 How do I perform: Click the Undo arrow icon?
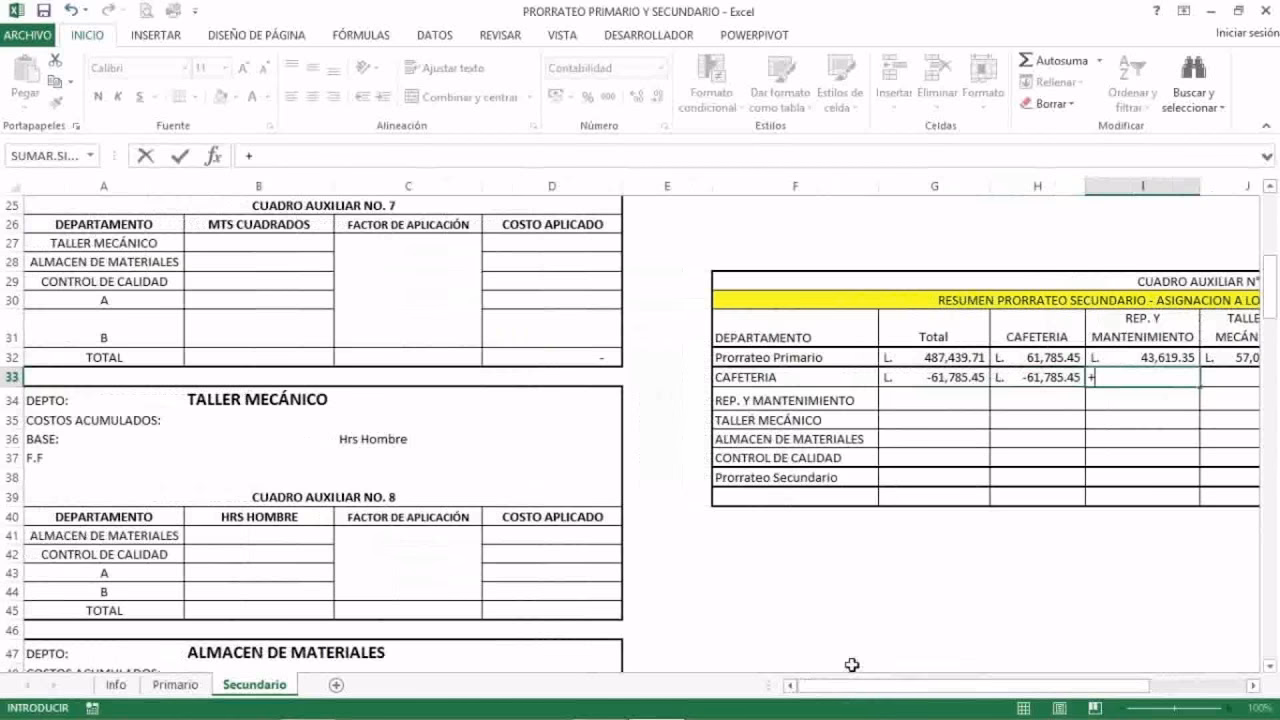pyautogui.click(x=71, y=11)
